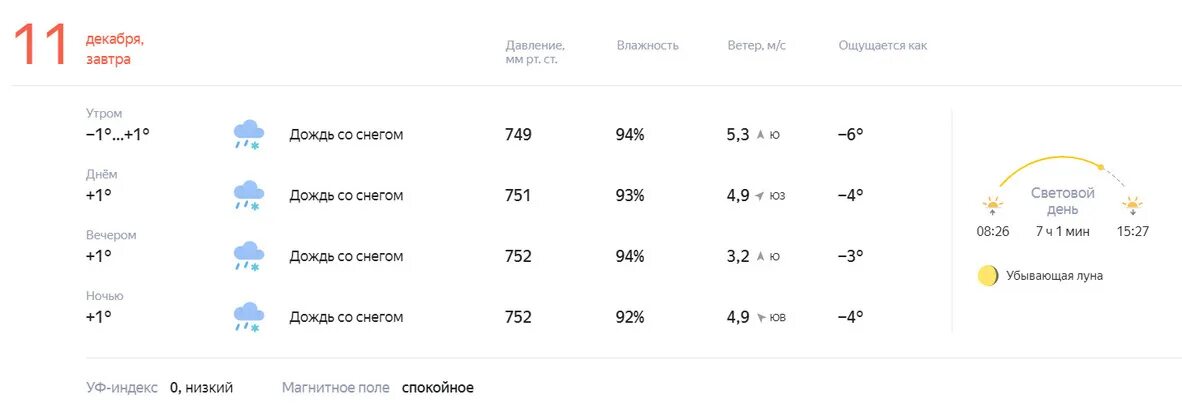Click the morning rain-with-snow weather icon
Screen dimensions: 1182x412
[x=248, y=135]
